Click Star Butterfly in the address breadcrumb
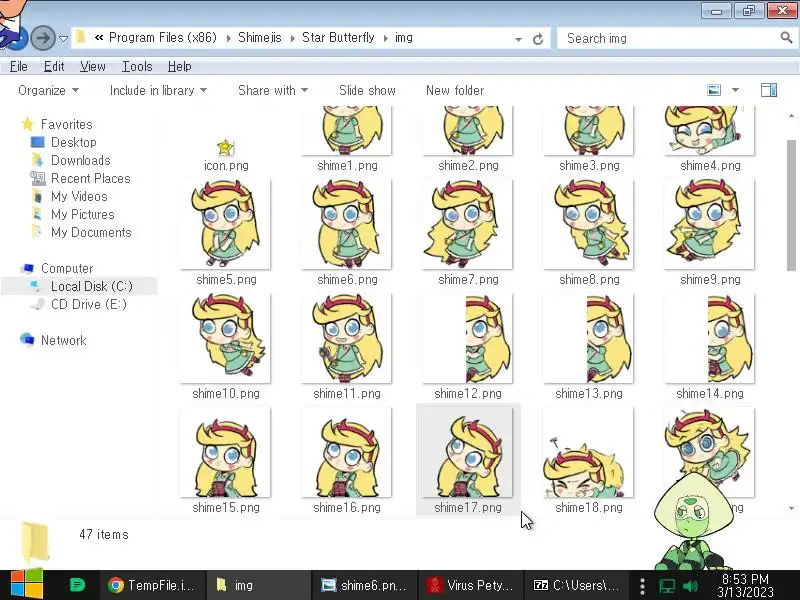800x600 pixels. click(x=338, y=38)
